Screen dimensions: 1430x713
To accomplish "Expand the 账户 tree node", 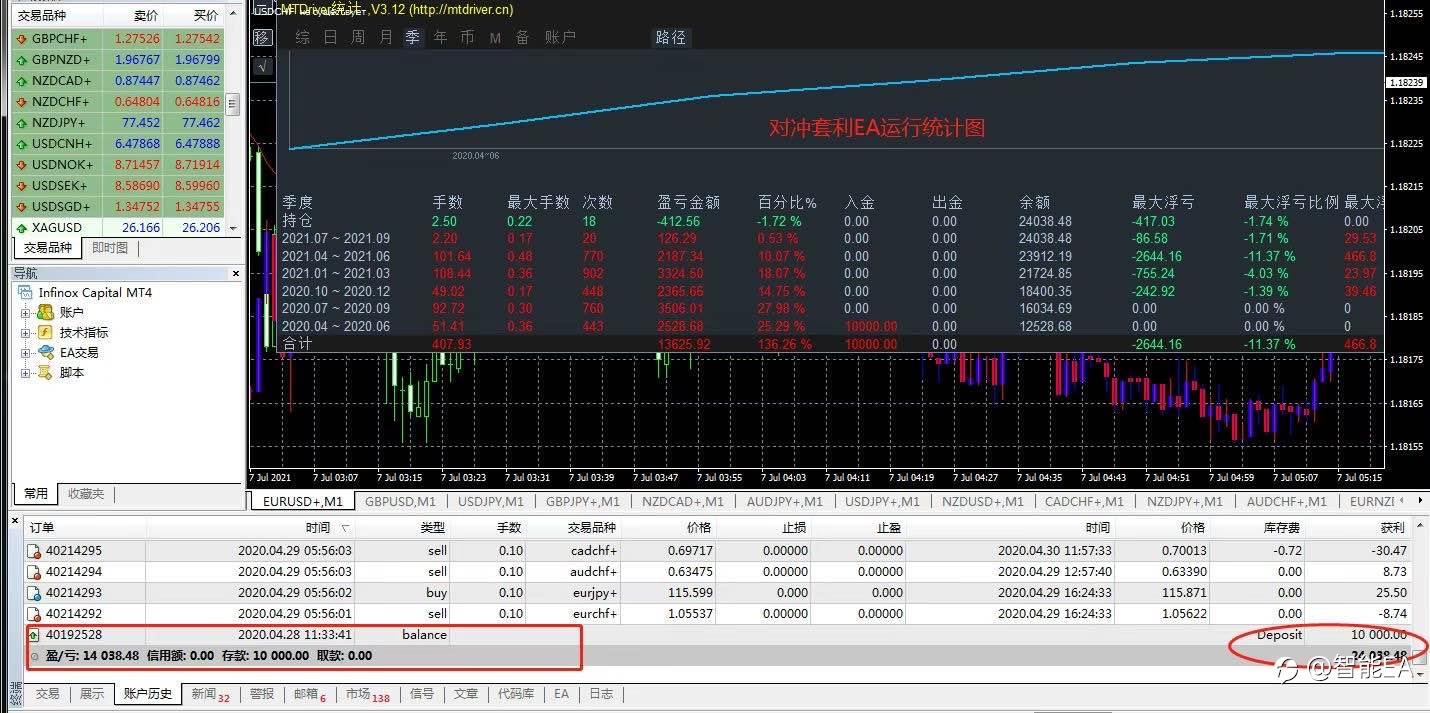I will coord(25,313).
